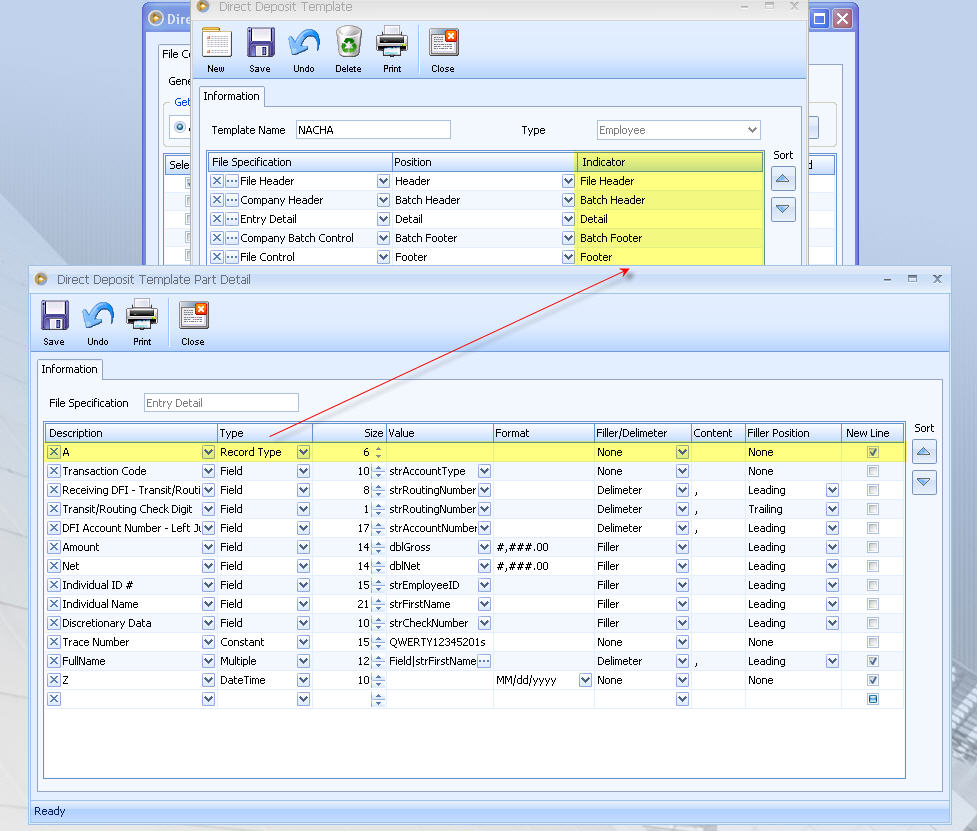Click Save icon in Direct Deposit Template toolbar
The height and width of the screenshot is (831, 977).
click(260, 44)
